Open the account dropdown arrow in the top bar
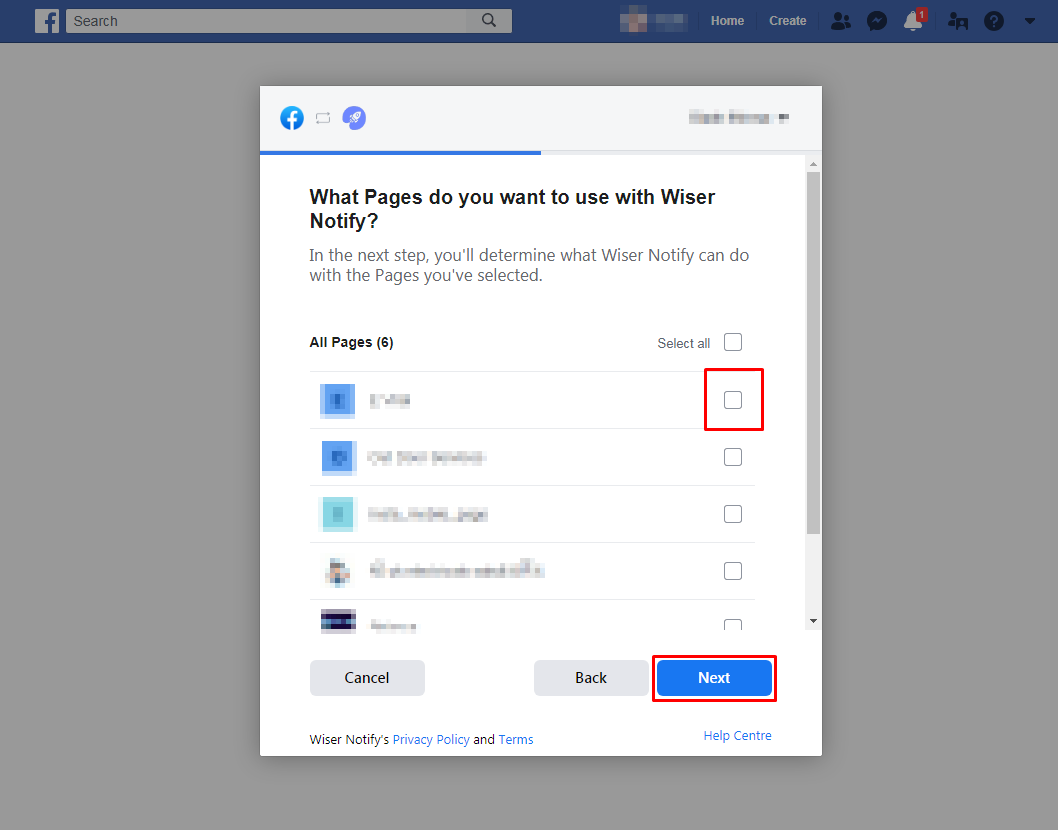Screen dimensions: 1058x830 (1030, 21)
